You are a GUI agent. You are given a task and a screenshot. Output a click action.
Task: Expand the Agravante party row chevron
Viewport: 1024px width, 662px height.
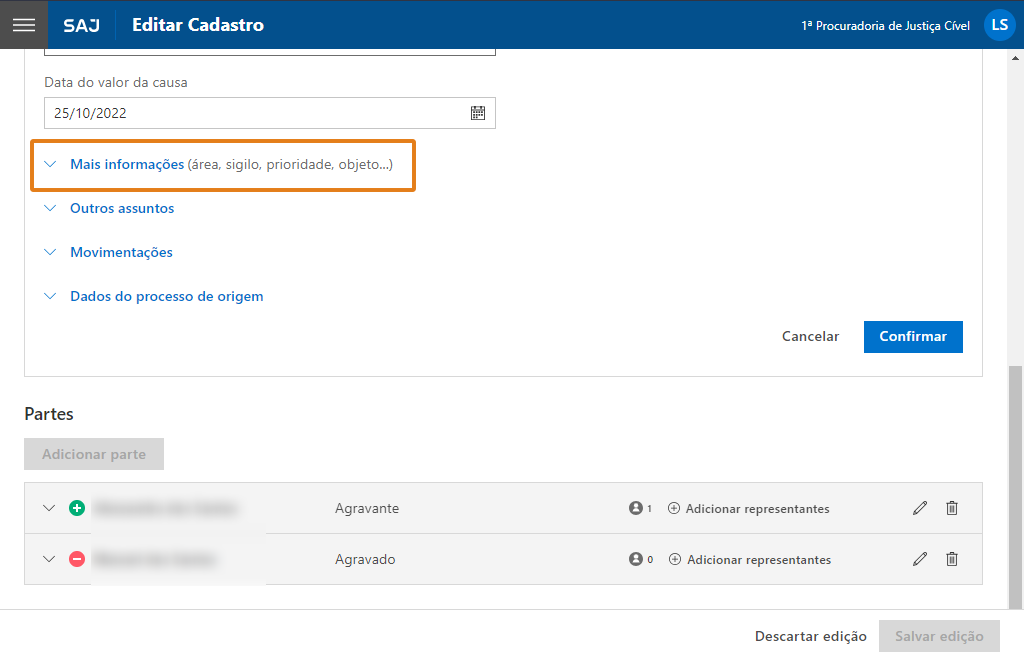(49, 508)
